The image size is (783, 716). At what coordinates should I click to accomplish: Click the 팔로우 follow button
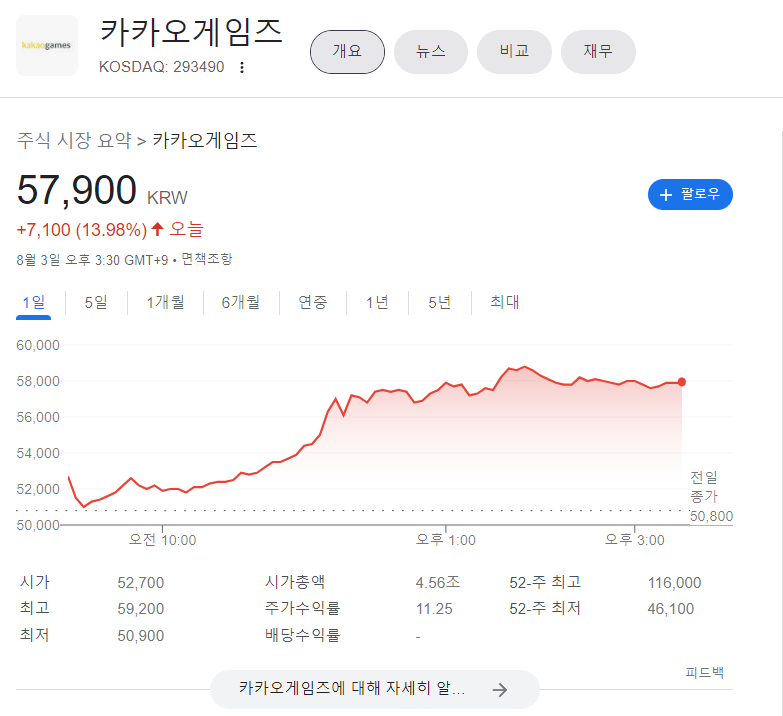point(690,194)
